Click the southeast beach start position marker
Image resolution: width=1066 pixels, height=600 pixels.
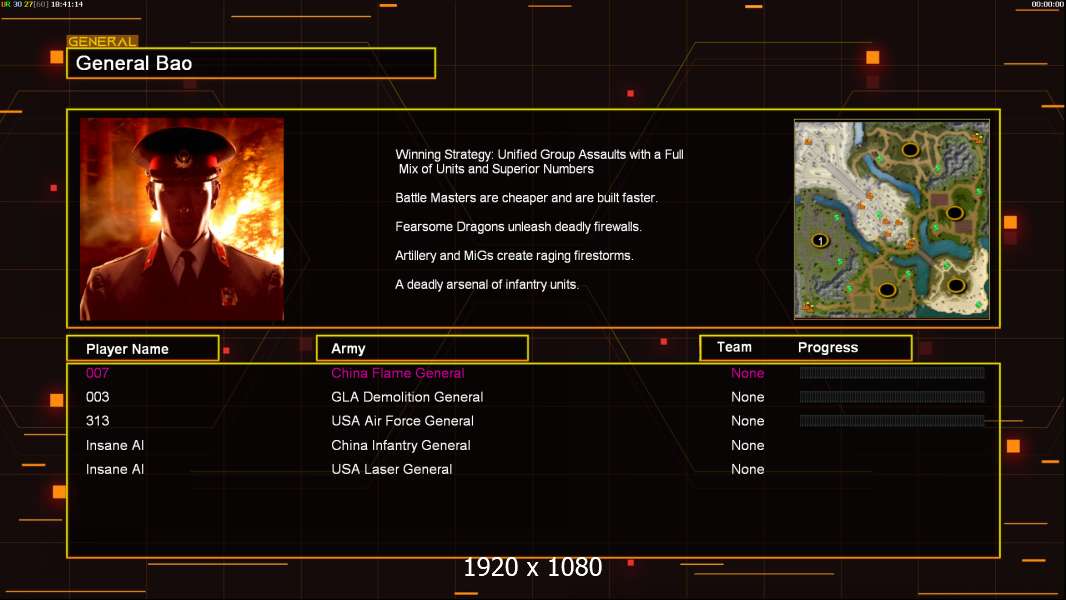[956, 285]
